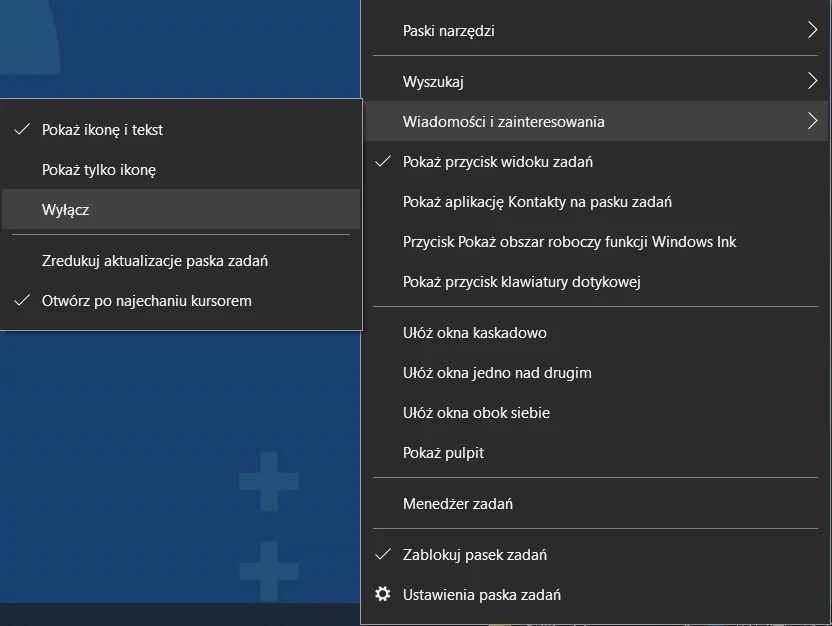
Task: Click the checkmark beside Pokaż ikonę i tekst
Action: (22, 129)
